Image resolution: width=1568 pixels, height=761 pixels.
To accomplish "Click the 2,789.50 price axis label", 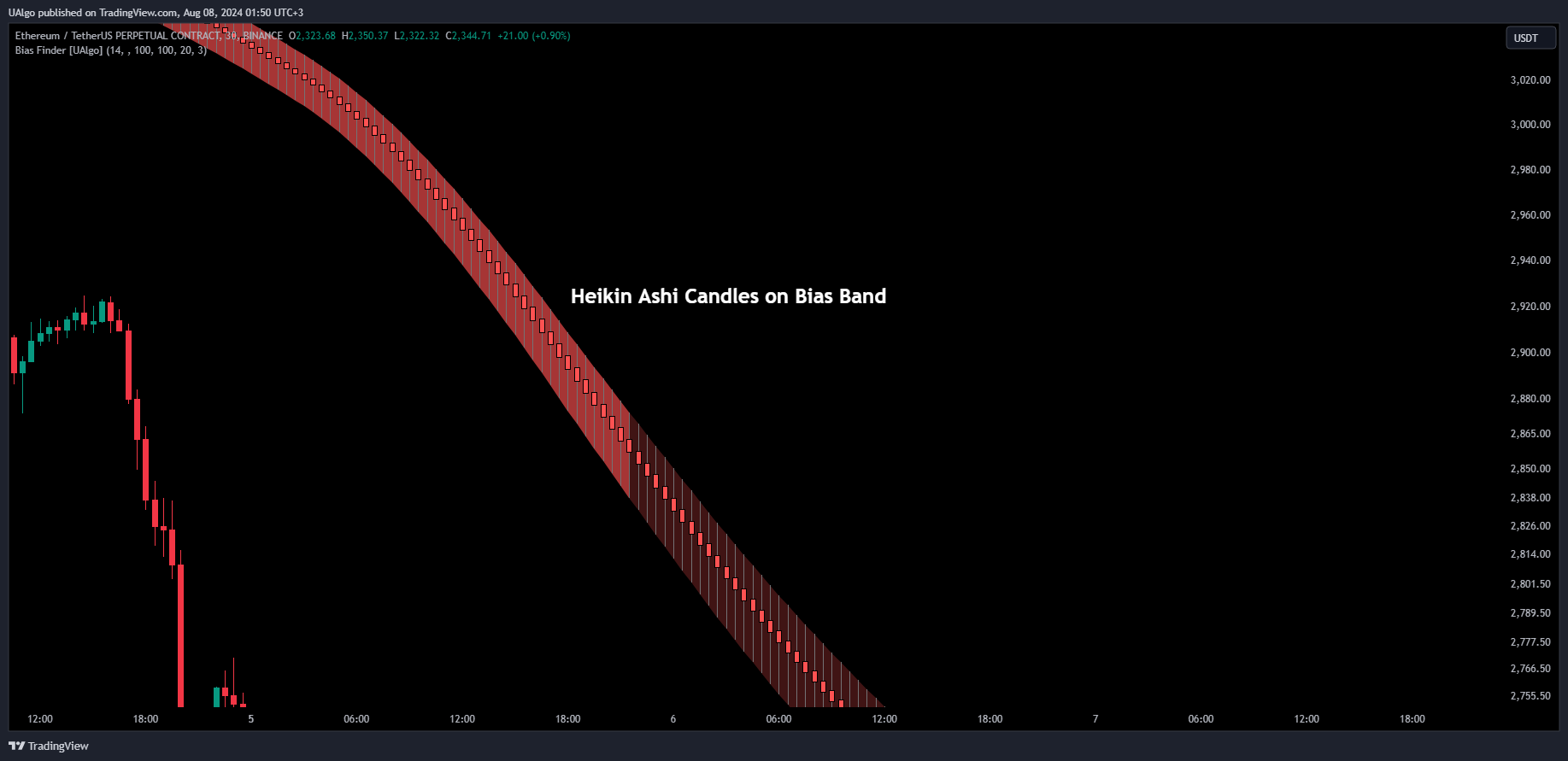I will click(1530, 613).
